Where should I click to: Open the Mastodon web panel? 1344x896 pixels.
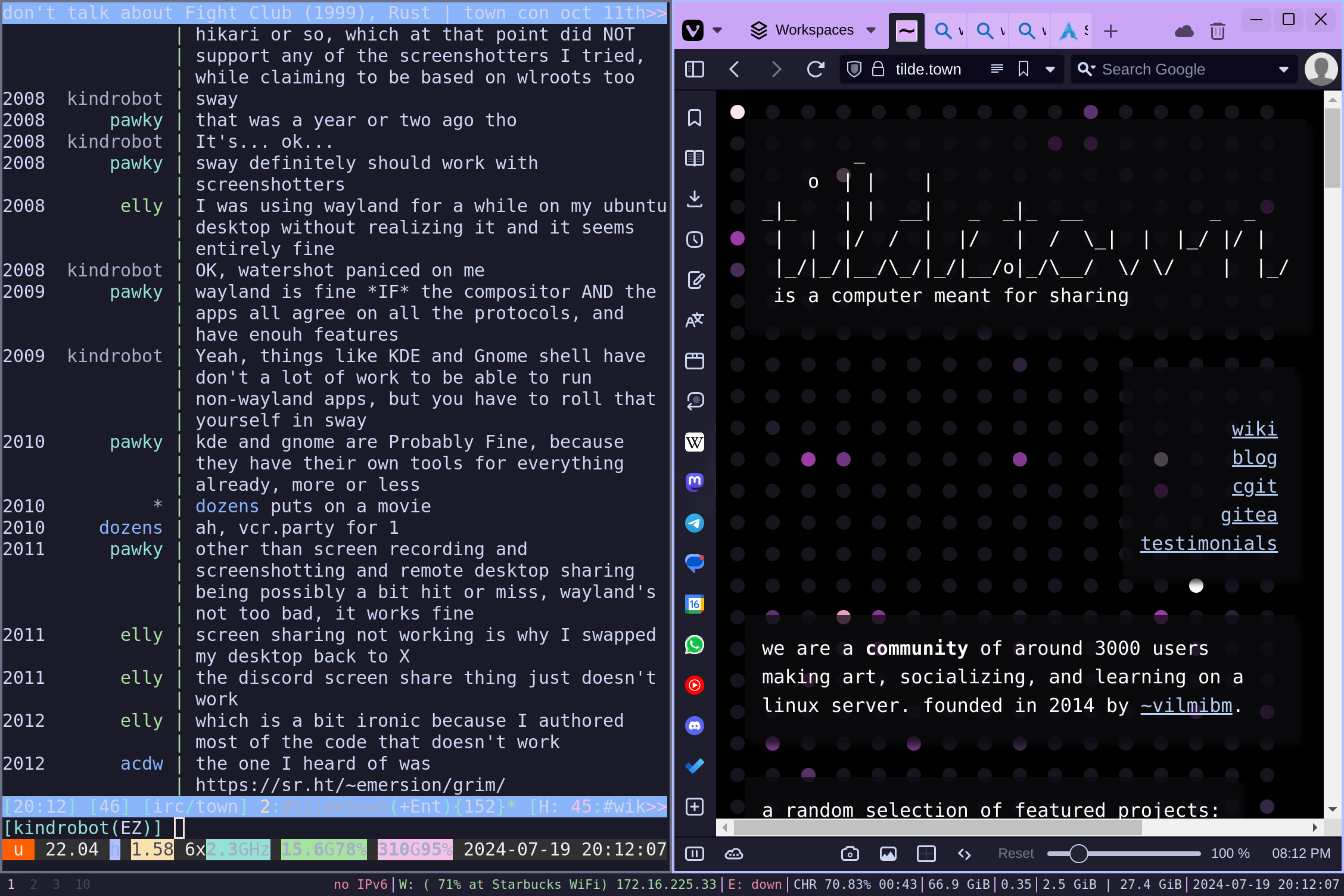(x=695, y=482)
